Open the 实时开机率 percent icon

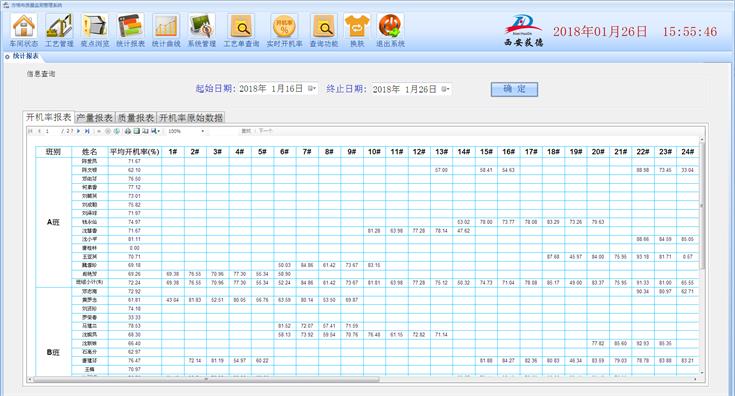pyautogui.click(x=284, y=30)
